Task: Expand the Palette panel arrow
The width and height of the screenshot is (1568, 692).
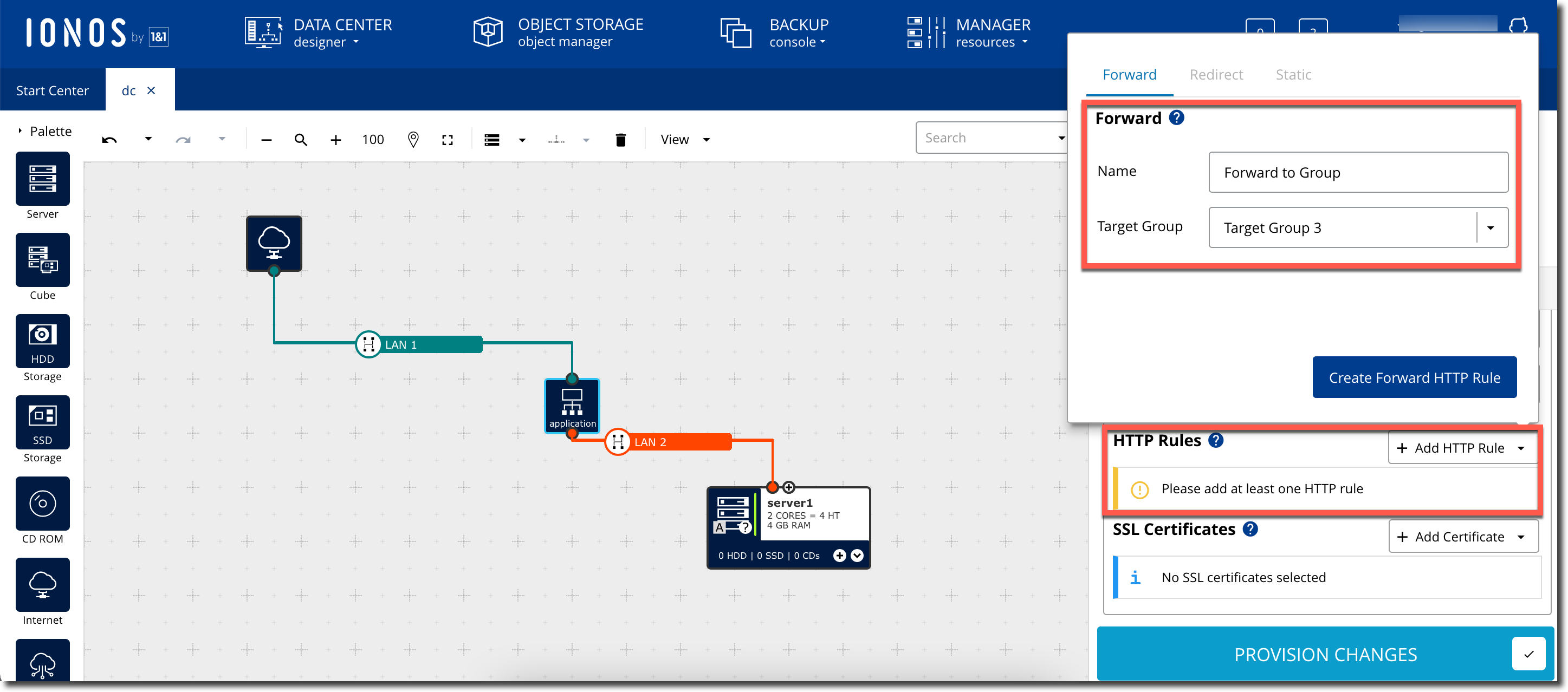Action: coord(20,130)
